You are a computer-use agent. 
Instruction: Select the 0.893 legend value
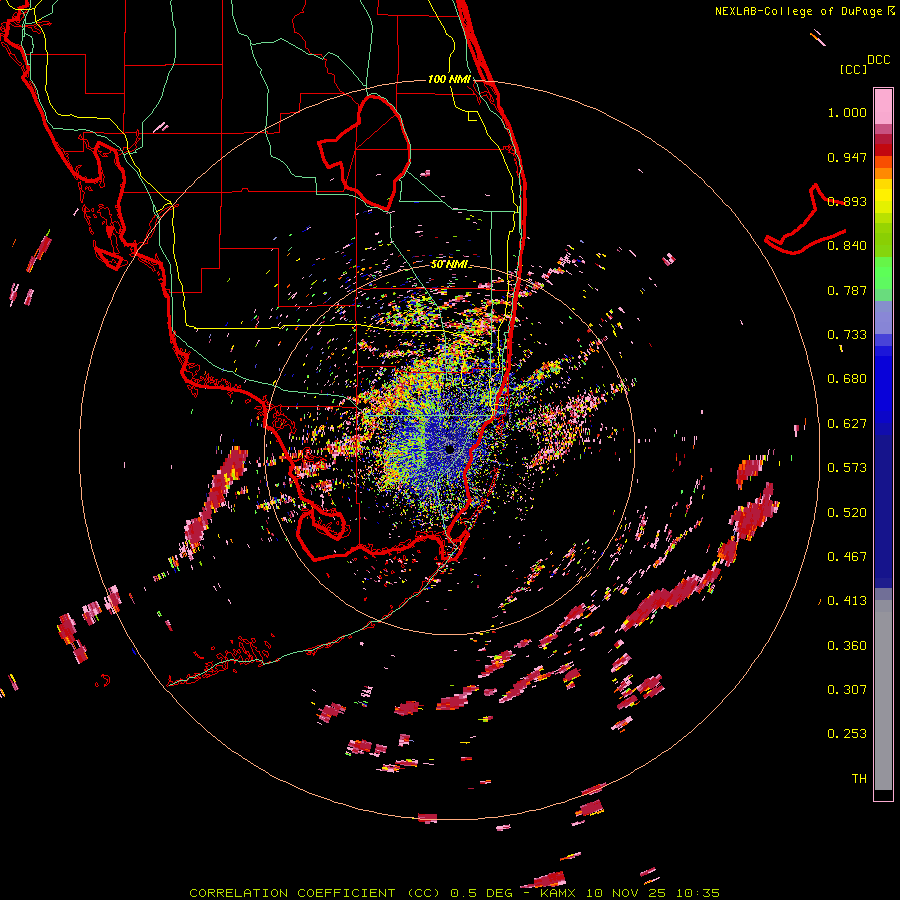click(847, 201)
